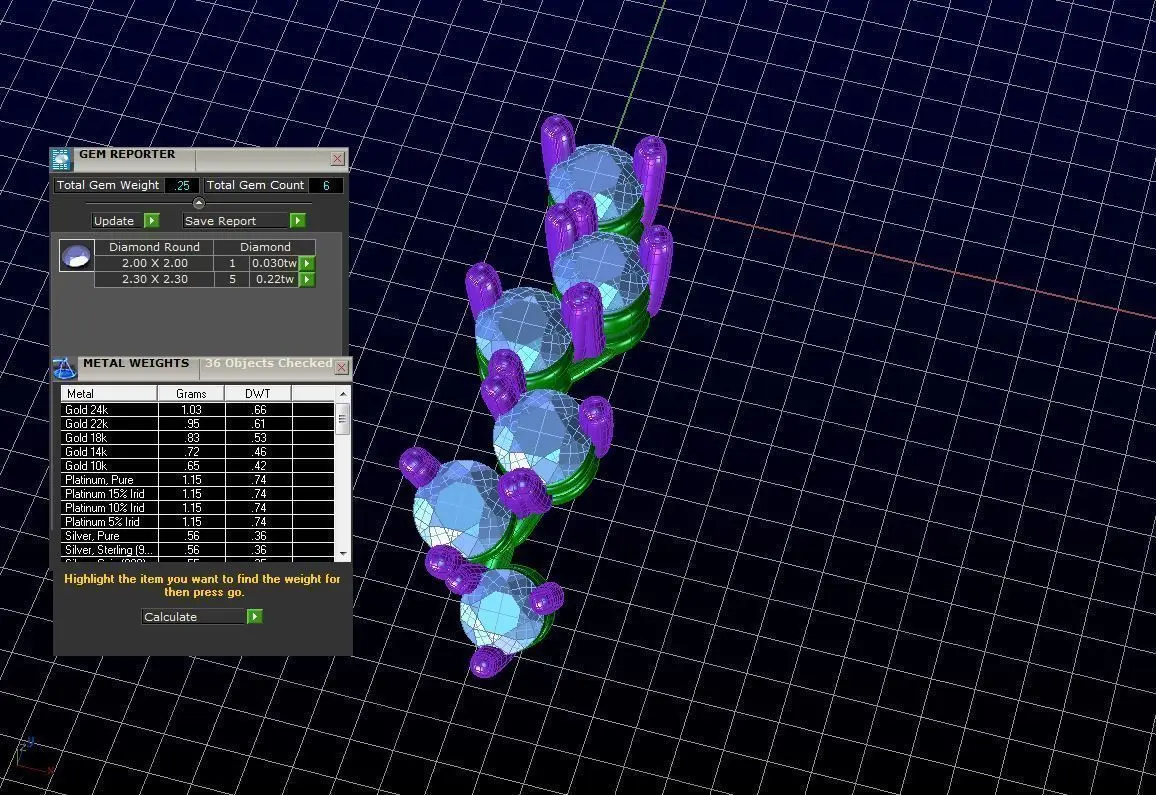Click the green arrow beside Save Report
This screenshot has width=1156, height=795.
coord(297,221)
